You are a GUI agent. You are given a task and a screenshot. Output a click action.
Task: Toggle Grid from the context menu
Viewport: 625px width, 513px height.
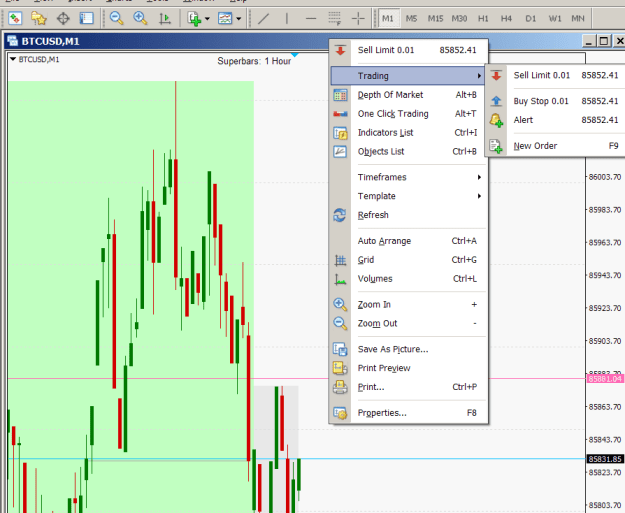coord(408,260)
